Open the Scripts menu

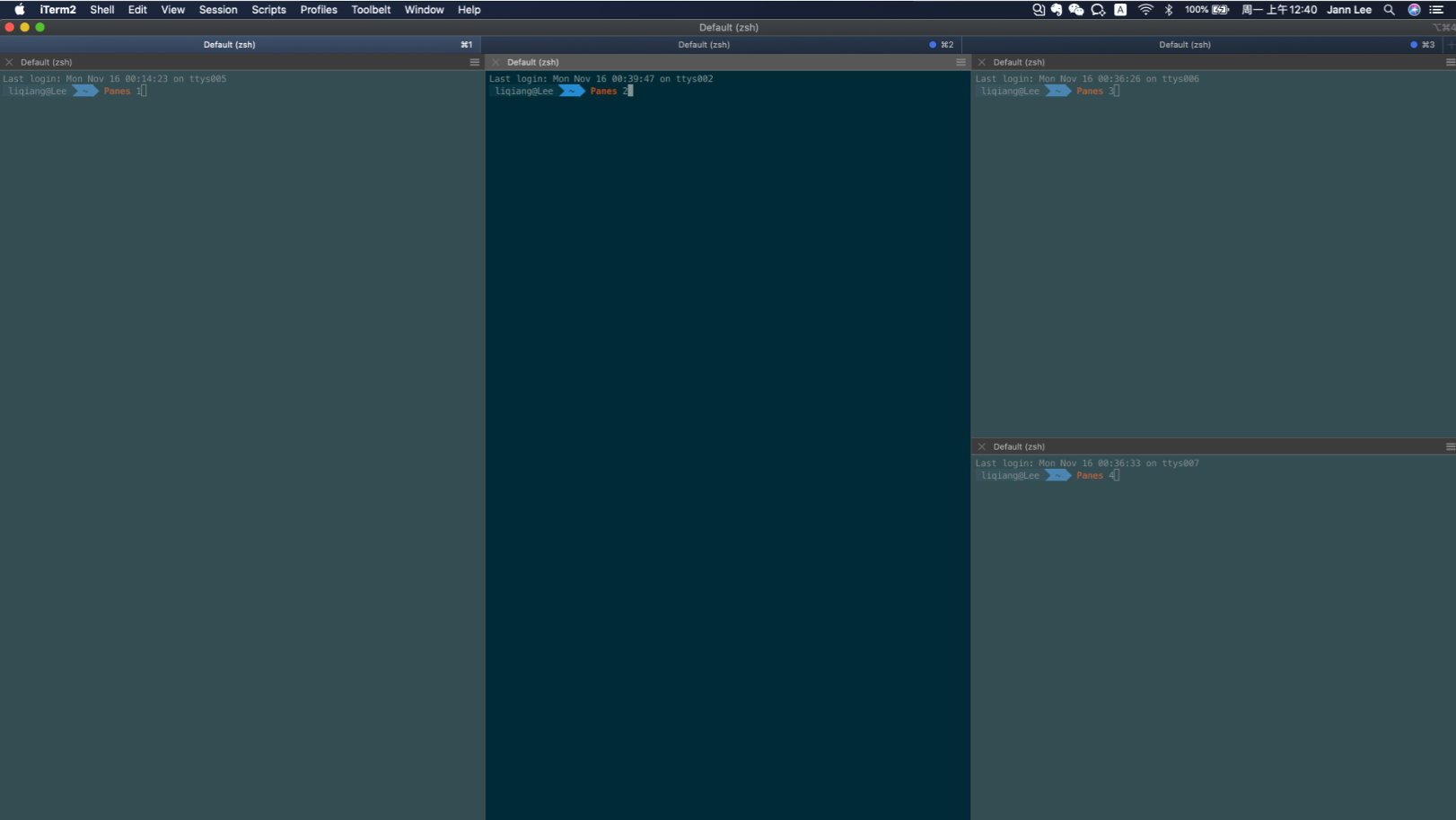pyautogui.click(x=268, y=10)
